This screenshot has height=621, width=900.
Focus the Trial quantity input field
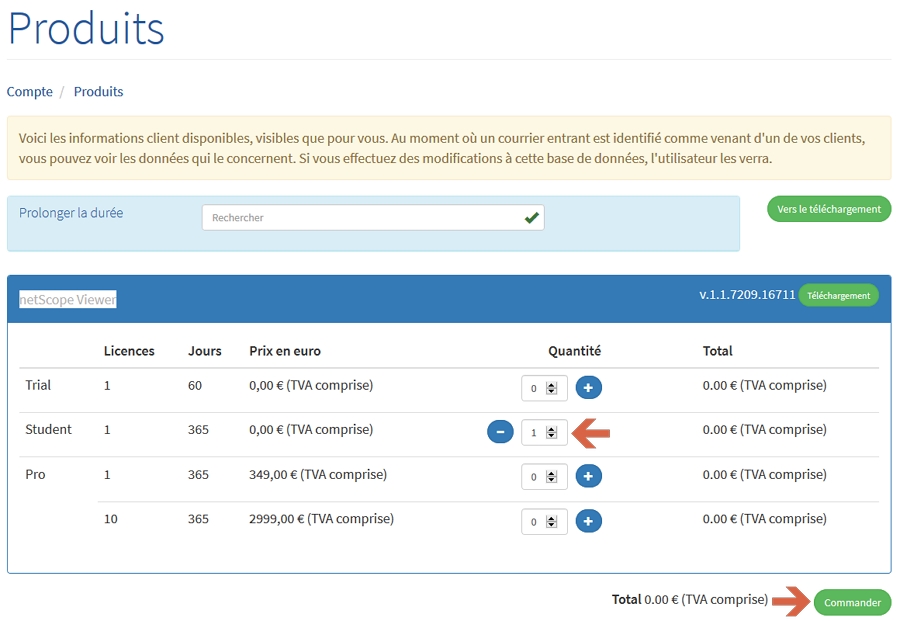click(x=544, y=389)
